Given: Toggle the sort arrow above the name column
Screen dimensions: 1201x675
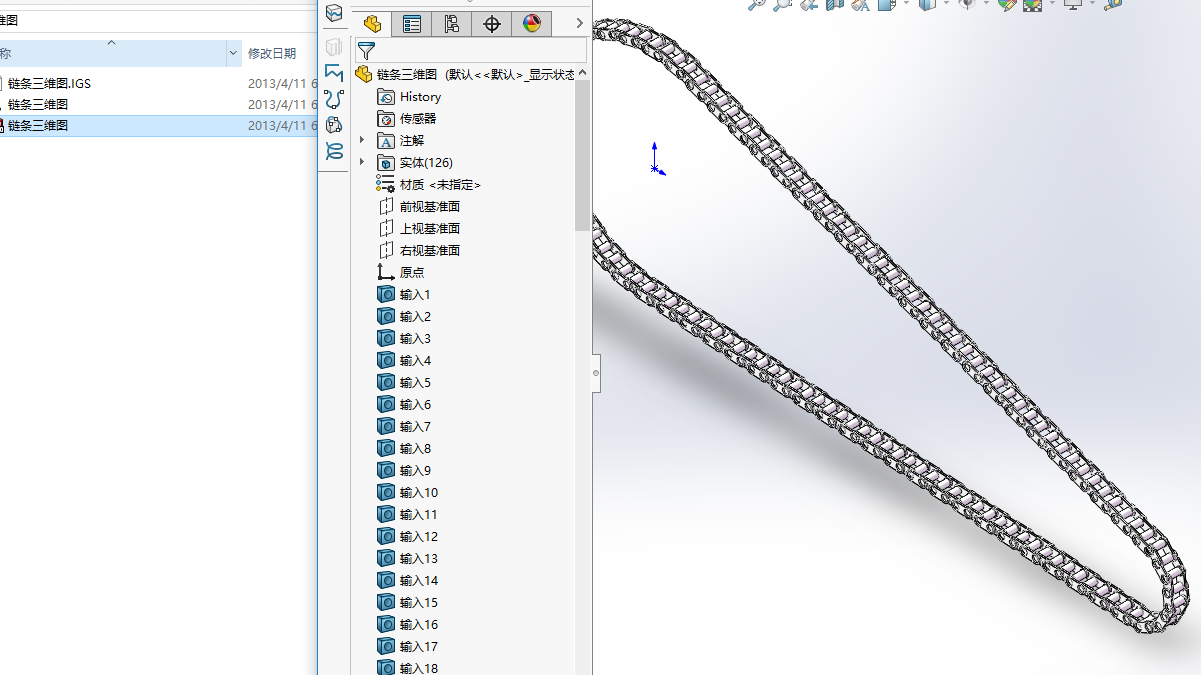Looking at the screenshot, I should tap(111, 43).
